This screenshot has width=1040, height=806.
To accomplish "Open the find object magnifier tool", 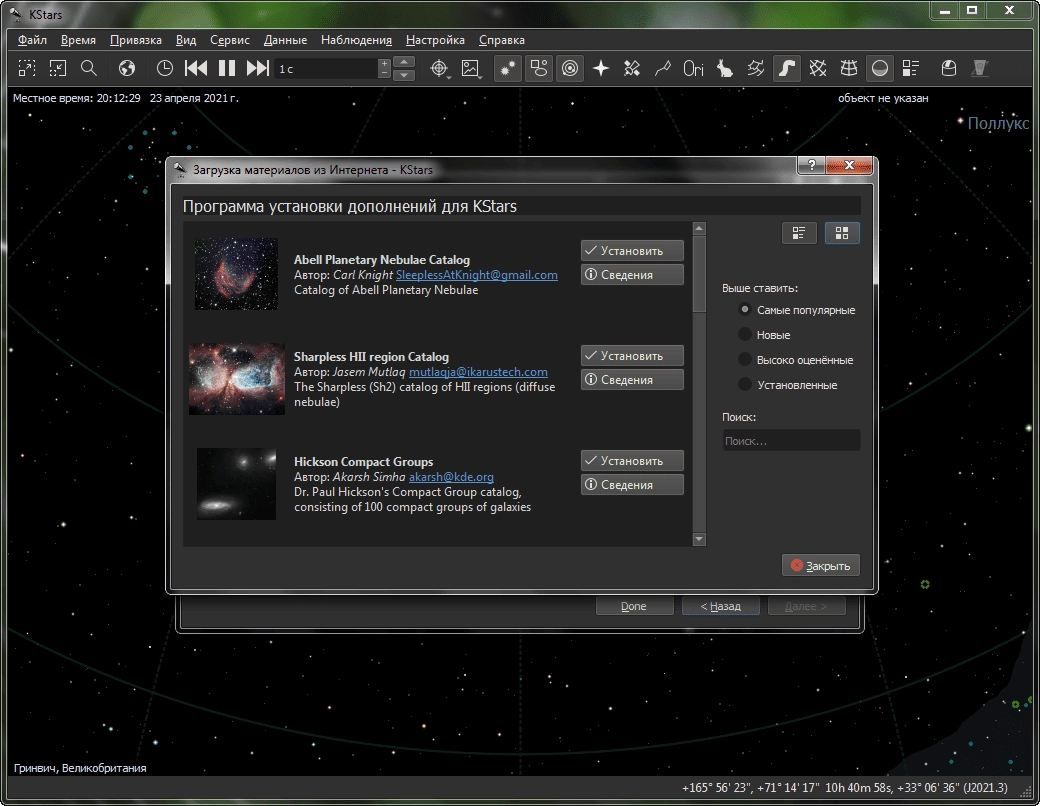I will pyautogui.click(x=89, y=68).
